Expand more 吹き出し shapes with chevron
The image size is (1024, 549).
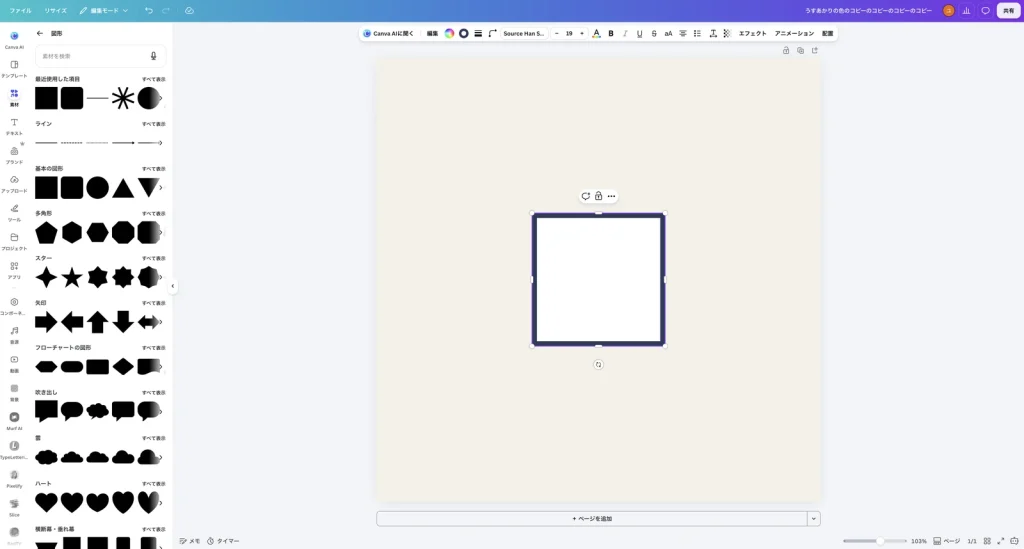click(x=161, y=411)
